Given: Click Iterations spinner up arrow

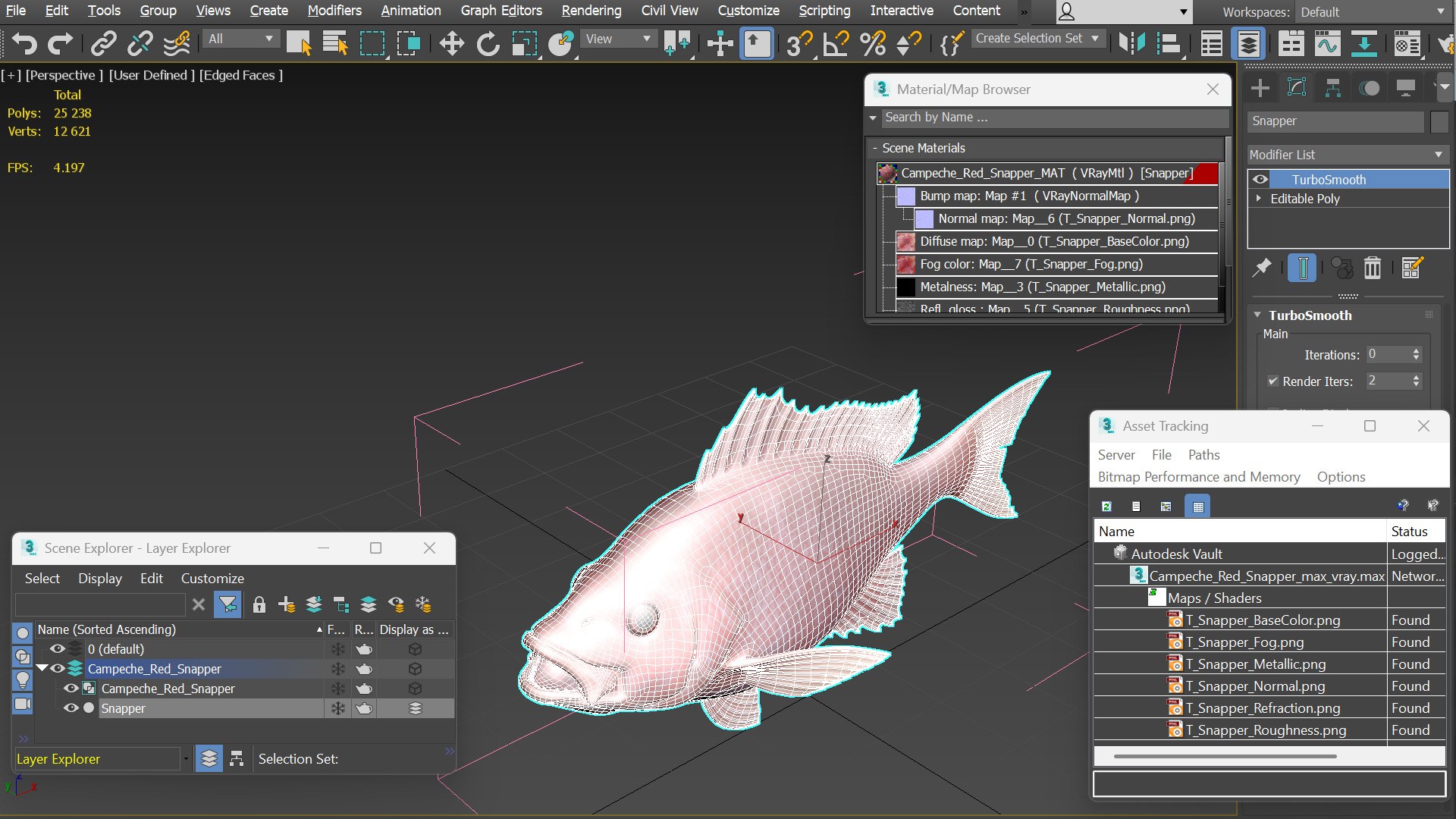Looking at the screenshot, I should coord(1416,351).
